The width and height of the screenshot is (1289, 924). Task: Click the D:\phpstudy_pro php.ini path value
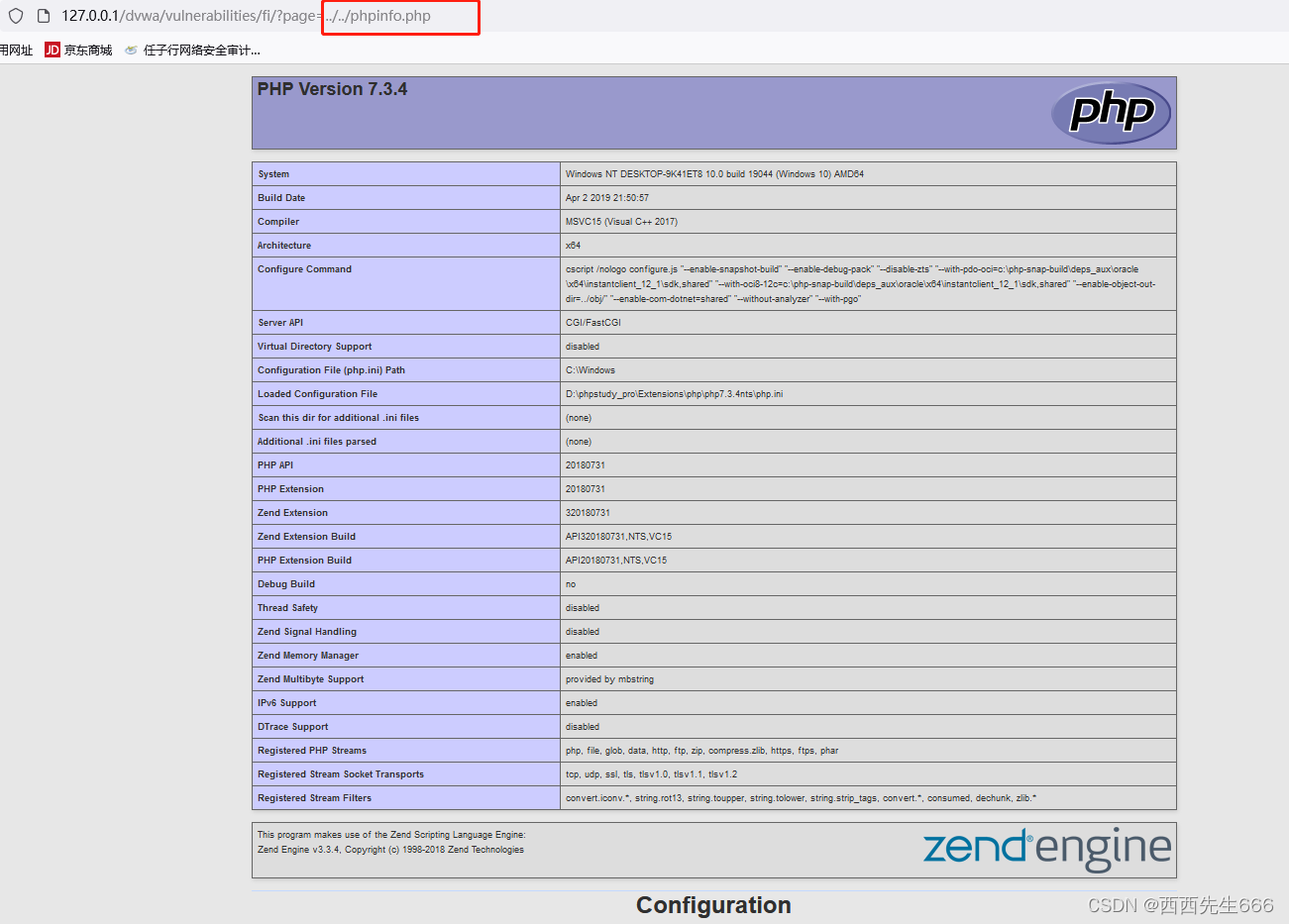point(674,394)
